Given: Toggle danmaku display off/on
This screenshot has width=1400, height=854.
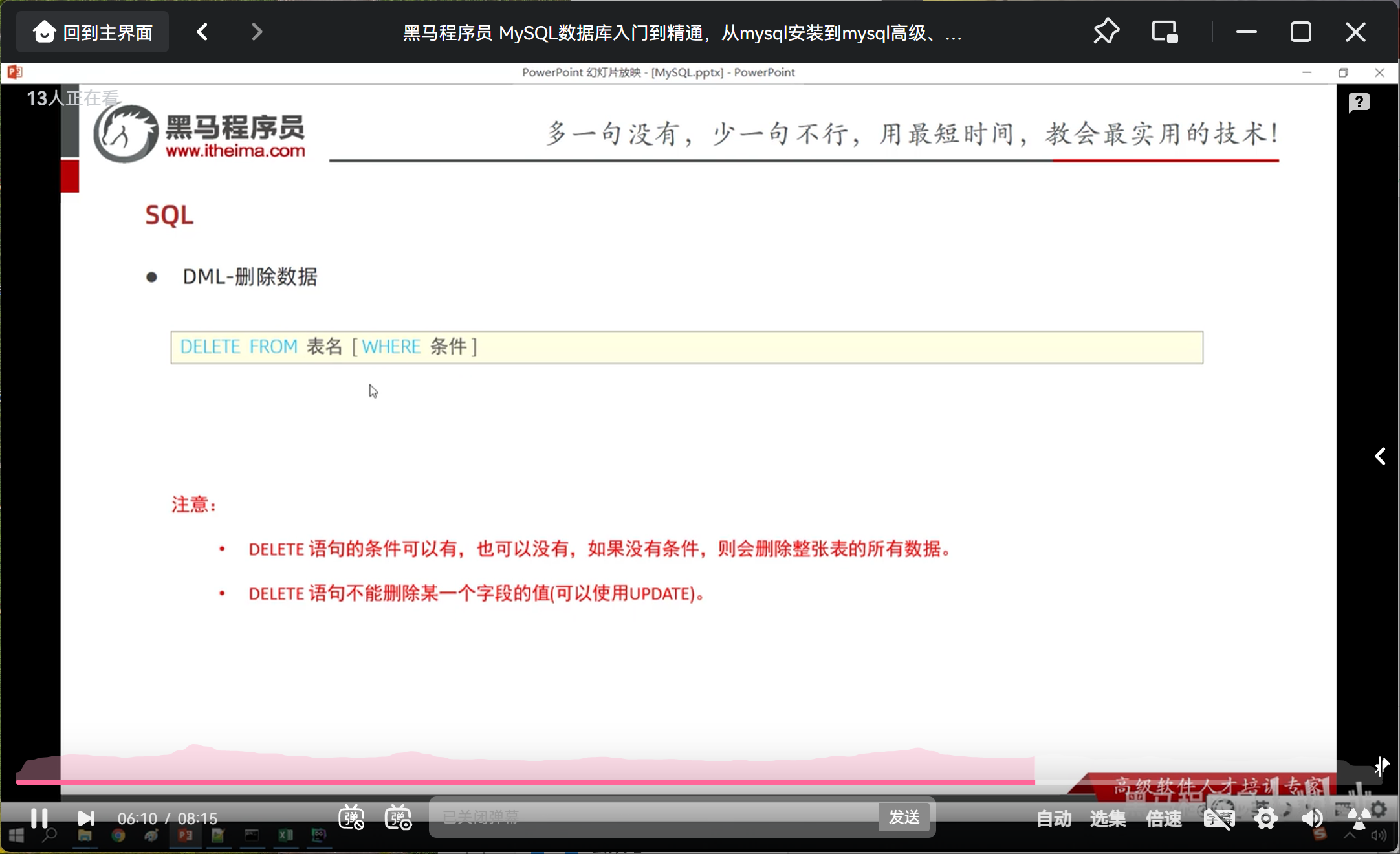Looking at the screenshot, I should coord(351,818).
